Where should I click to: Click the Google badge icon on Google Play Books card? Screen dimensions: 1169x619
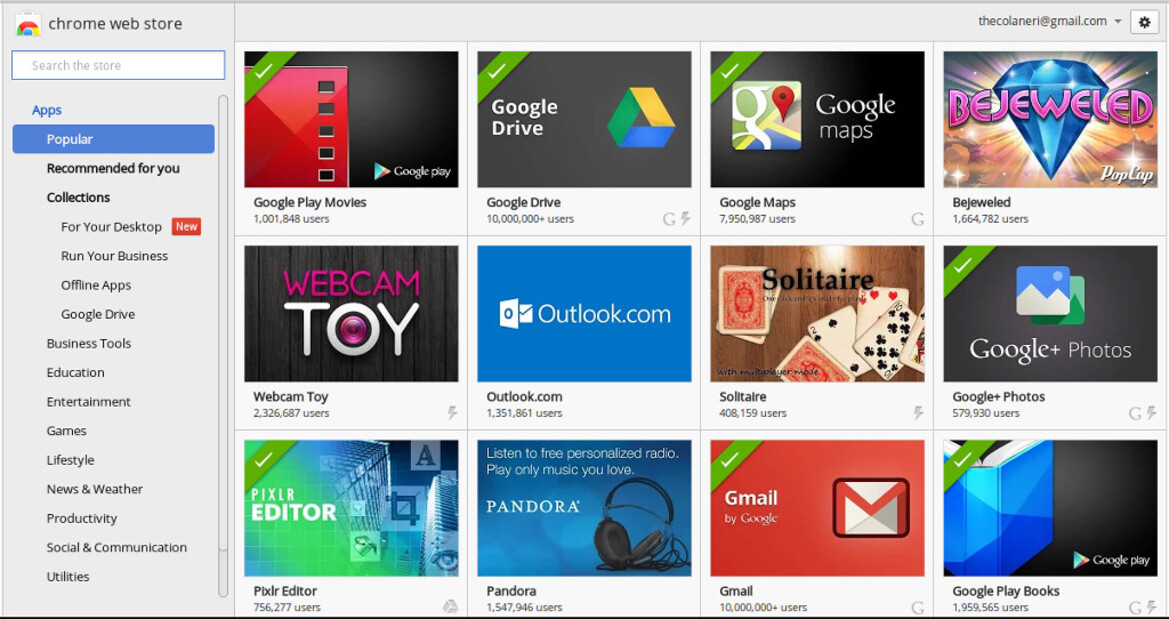click(x=1135, y=607)
